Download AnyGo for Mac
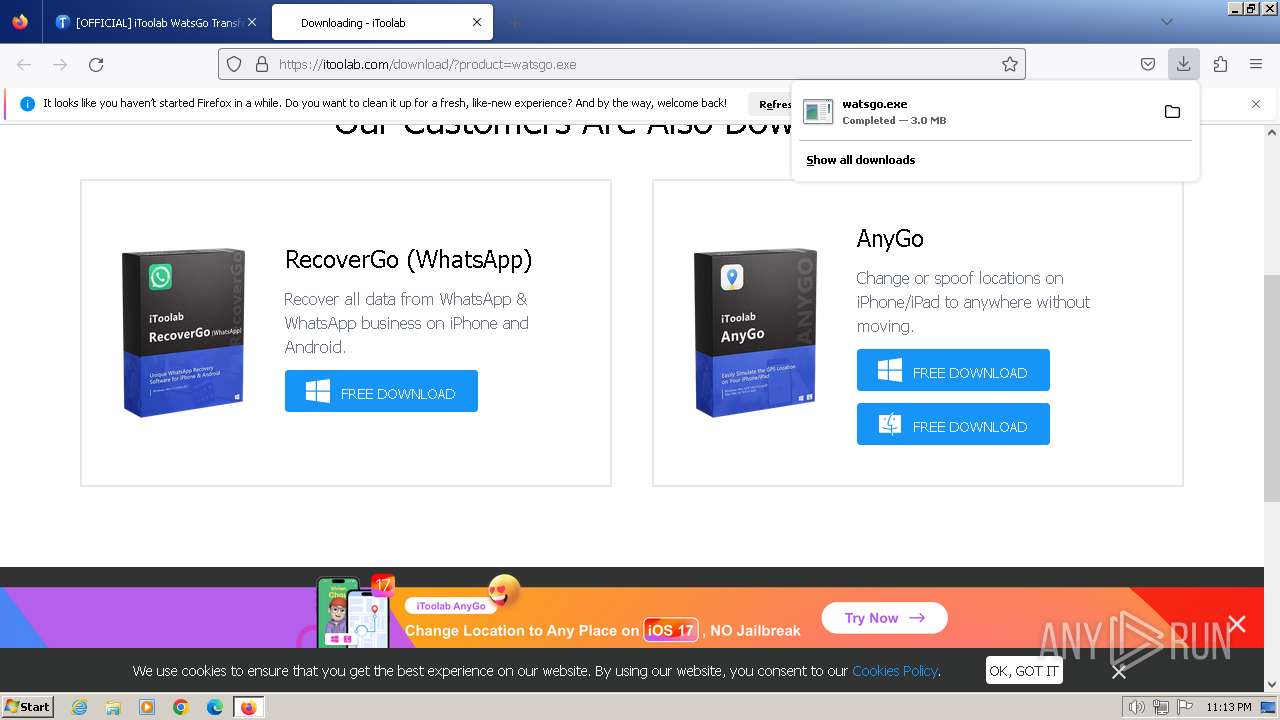 (953, 424)
